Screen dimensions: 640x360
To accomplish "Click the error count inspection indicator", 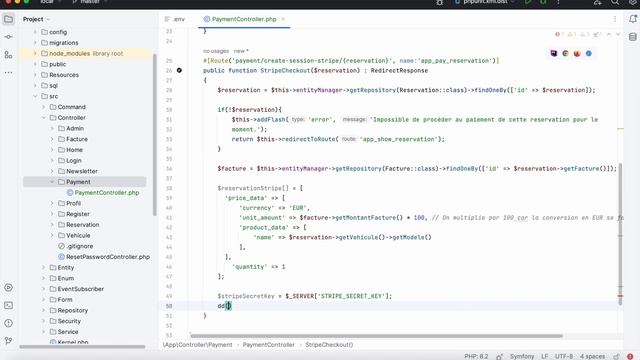I will tap(559, 35).
